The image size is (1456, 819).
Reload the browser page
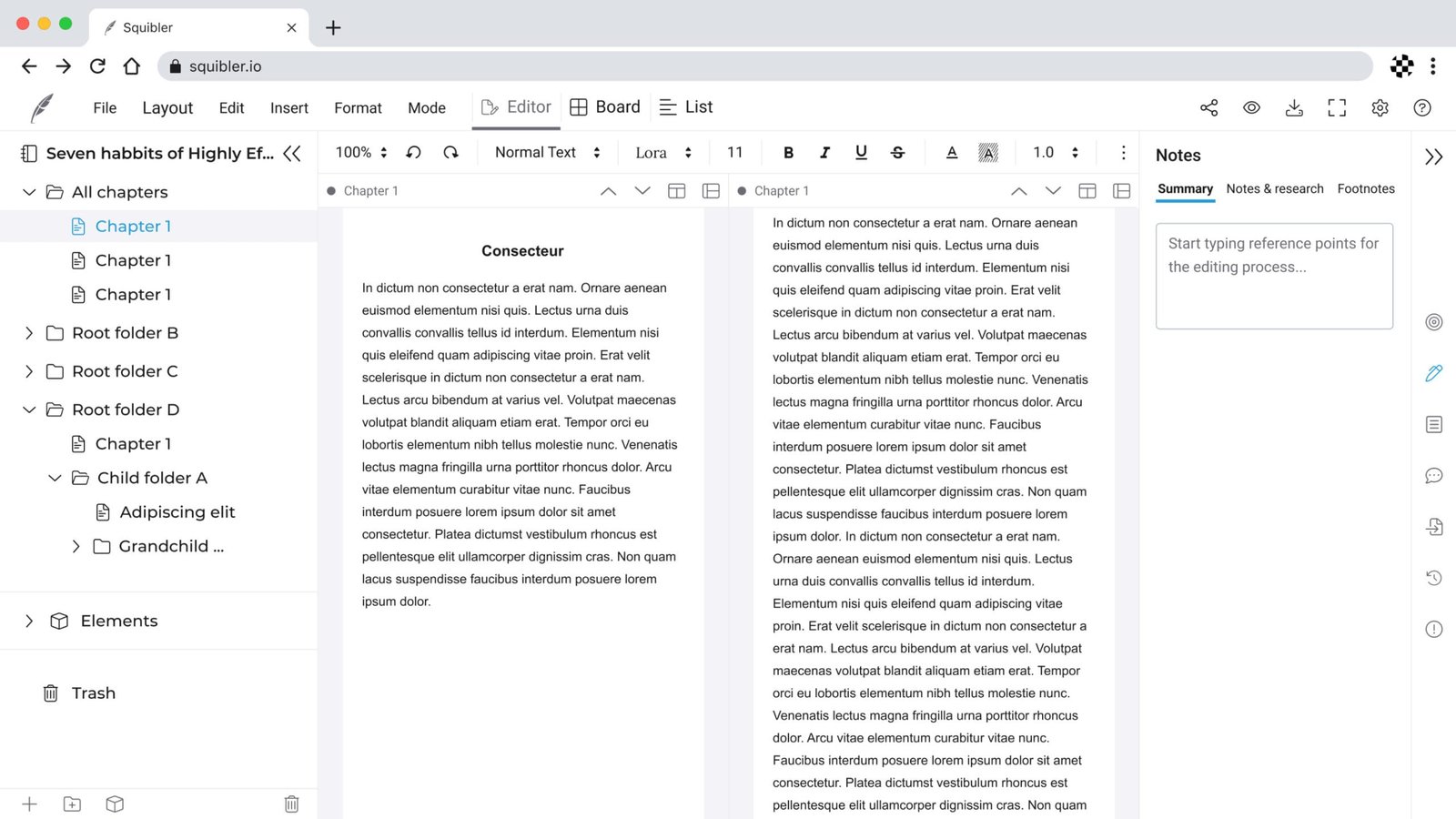pyautogui.click(x=97, y=66)
